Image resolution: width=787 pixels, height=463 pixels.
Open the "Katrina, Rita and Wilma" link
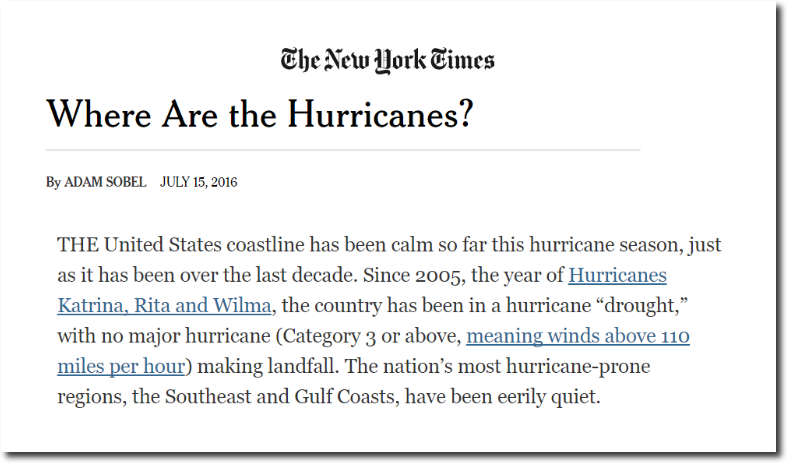click(164, 305)
